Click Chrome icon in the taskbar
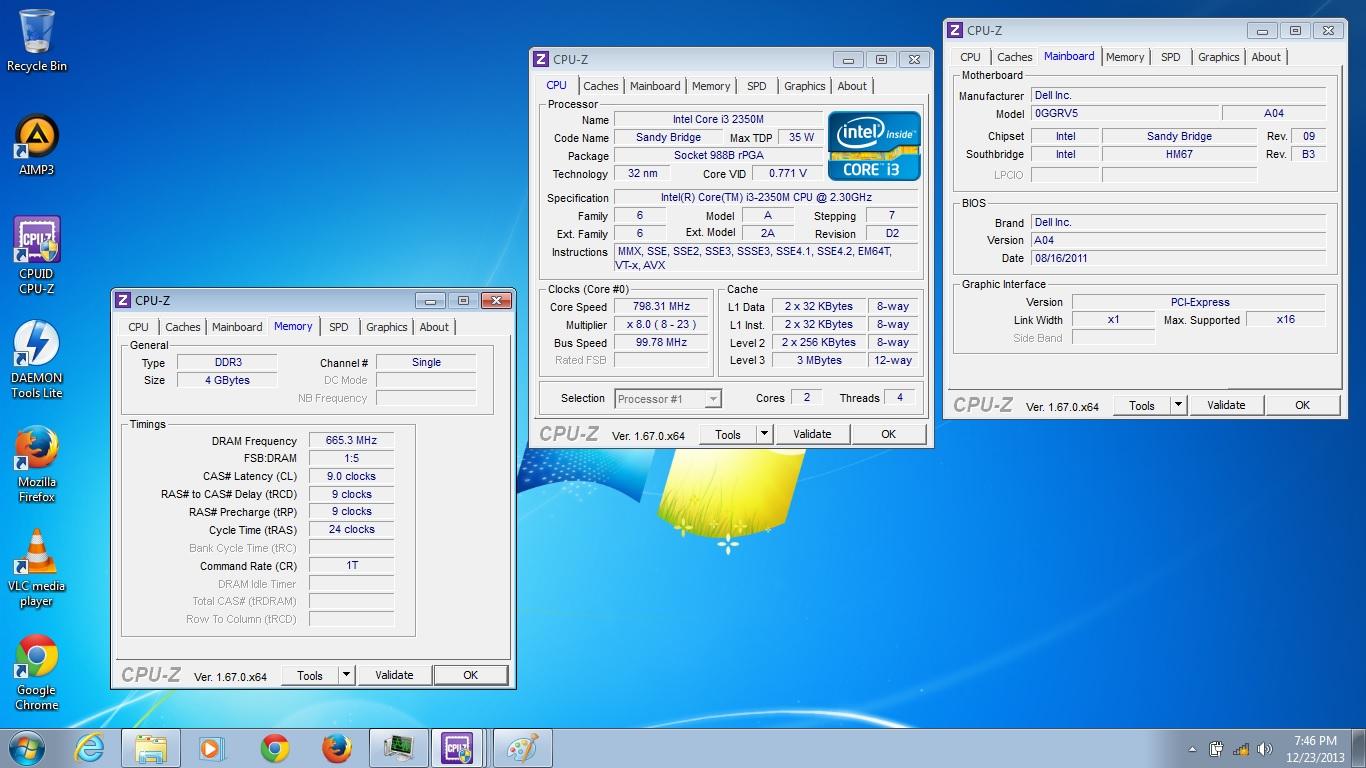1366x768 pixels. coord(275,748)
